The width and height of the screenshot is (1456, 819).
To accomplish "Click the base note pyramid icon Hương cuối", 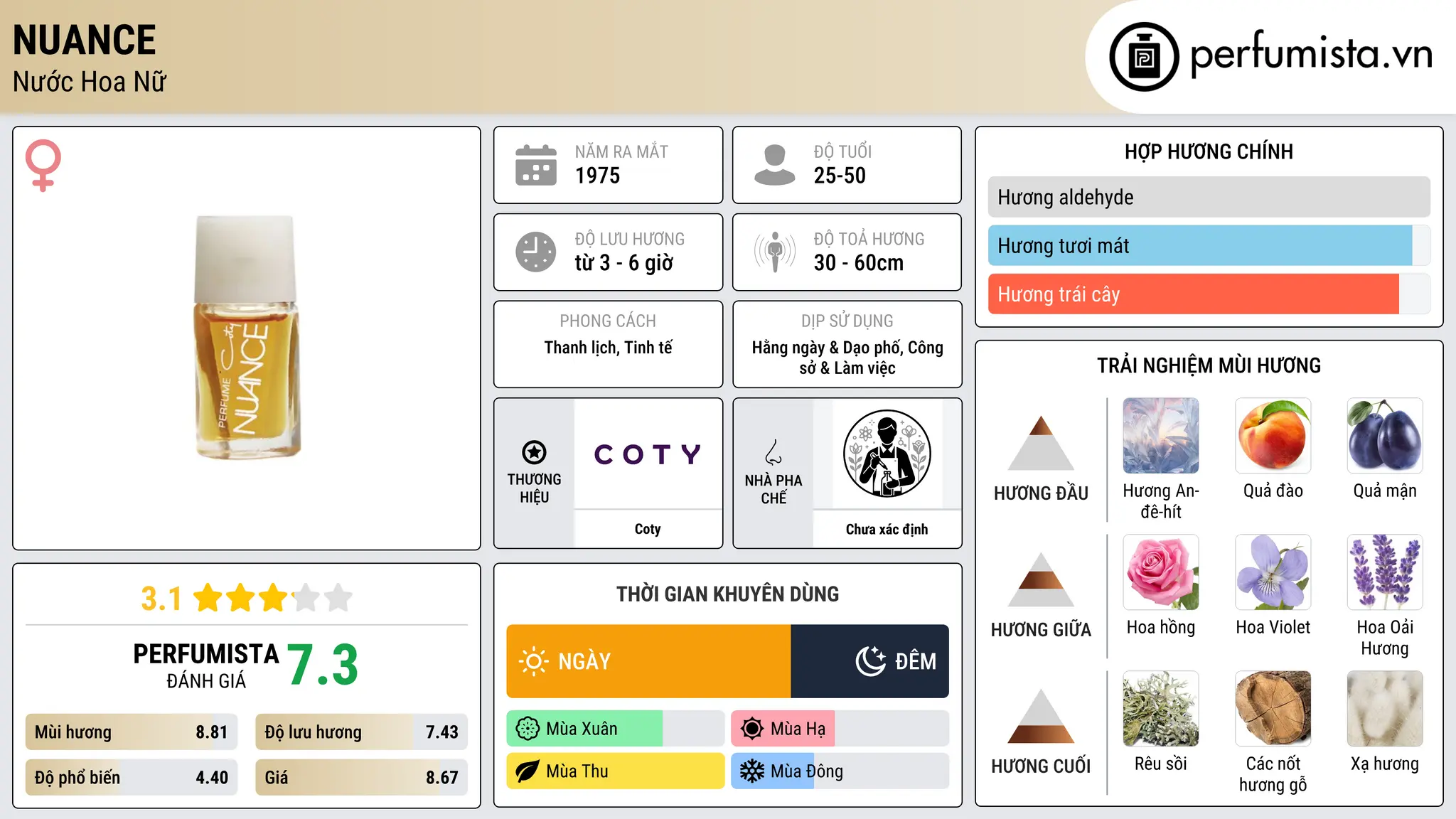I will [x=1041, y=716].
